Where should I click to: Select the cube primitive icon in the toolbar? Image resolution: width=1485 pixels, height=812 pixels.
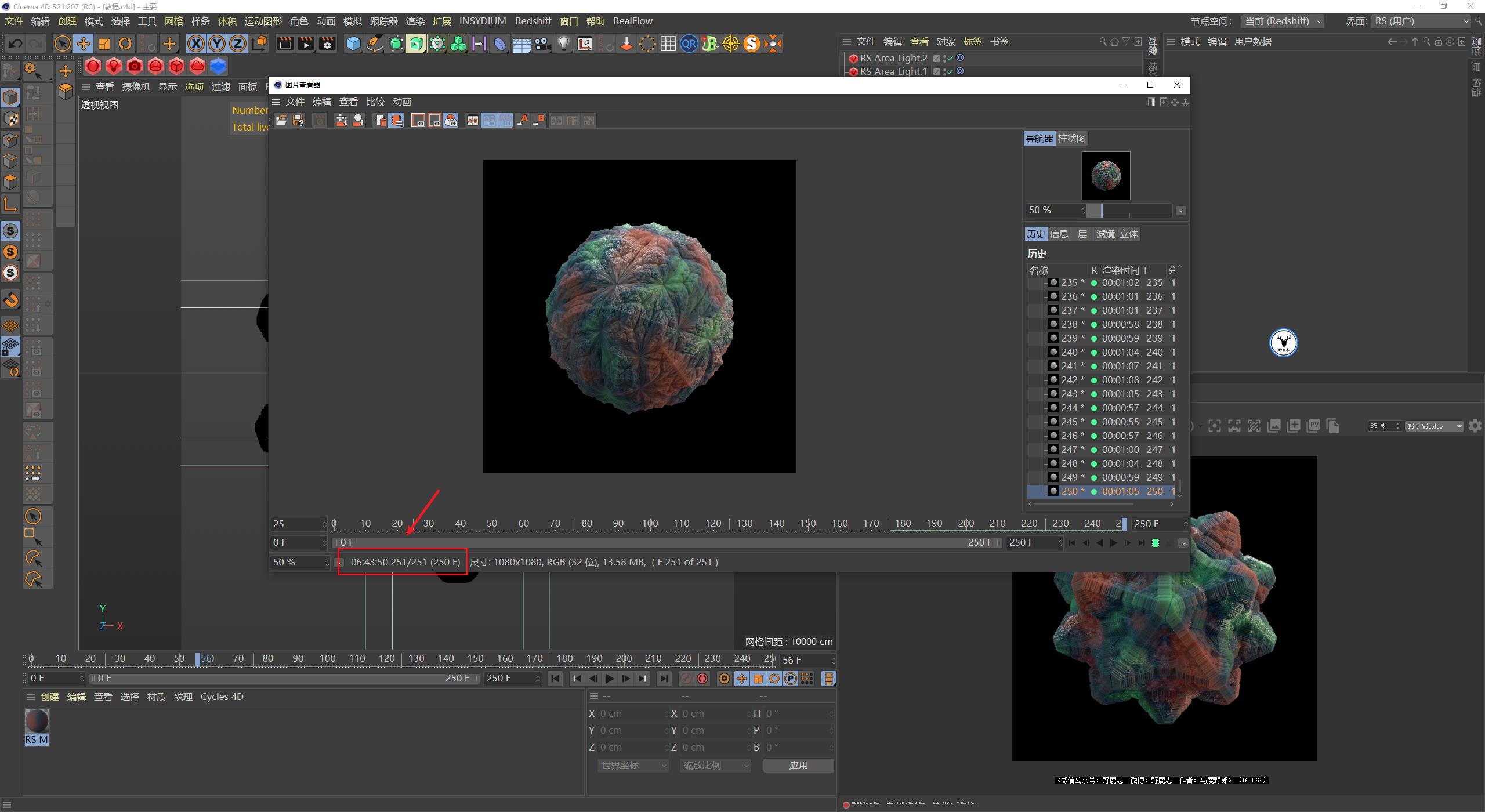tap(353, 43)
